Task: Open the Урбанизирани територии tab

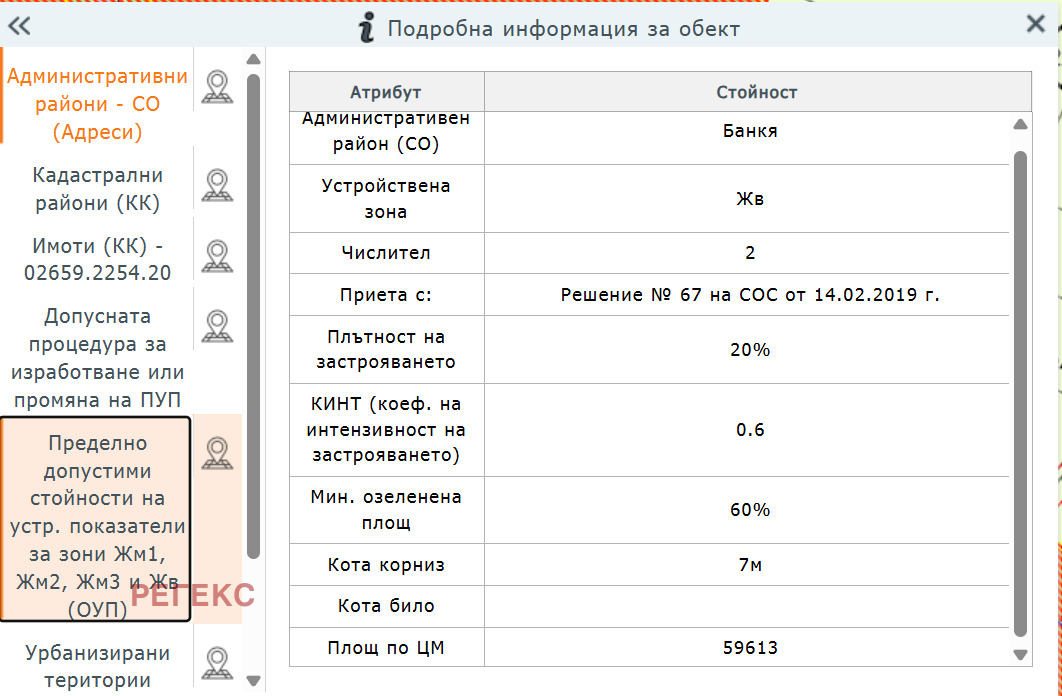Action: 98,666
